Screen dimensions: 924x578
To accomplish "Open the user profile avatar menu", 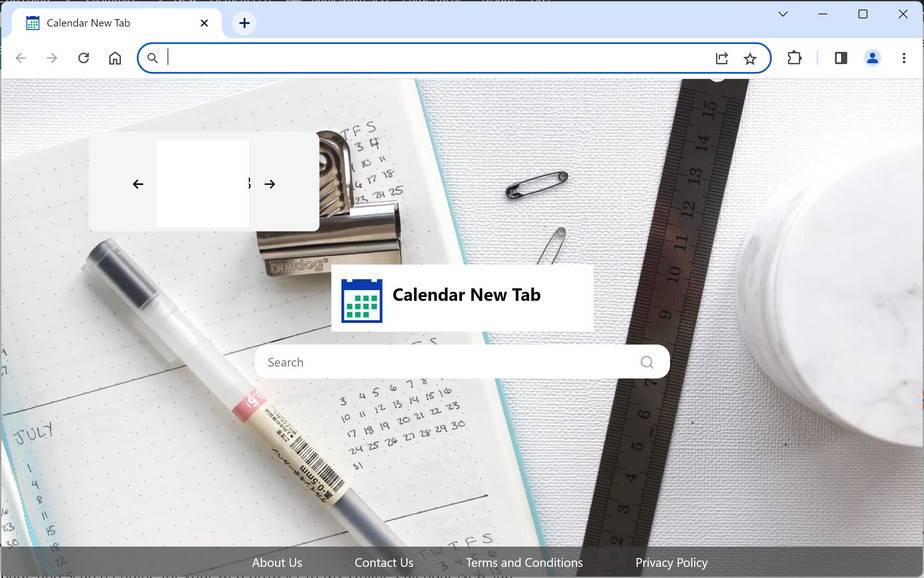I will [872, 58].
